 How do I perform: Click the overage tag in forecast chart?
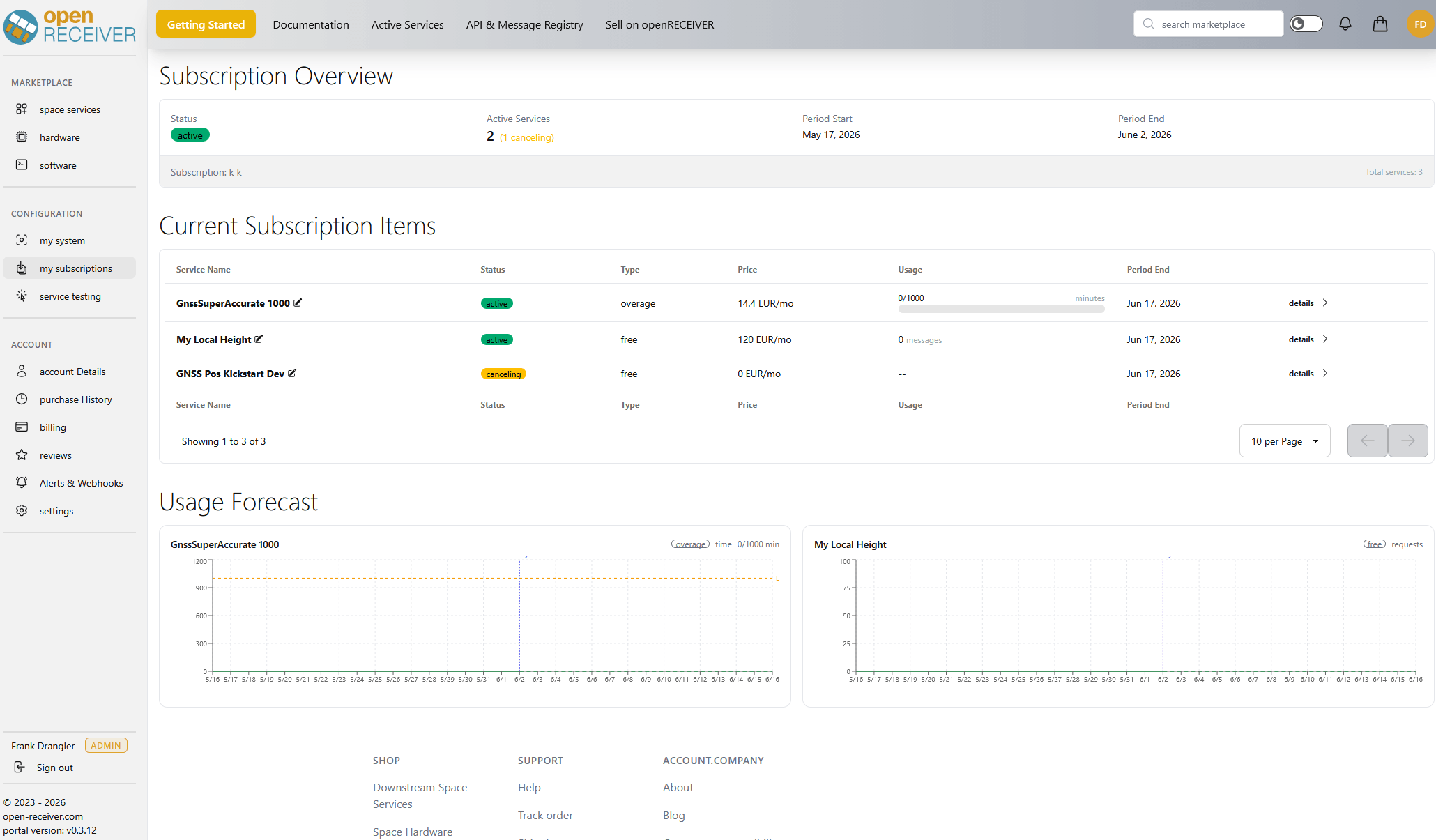[x=690, y=544]
